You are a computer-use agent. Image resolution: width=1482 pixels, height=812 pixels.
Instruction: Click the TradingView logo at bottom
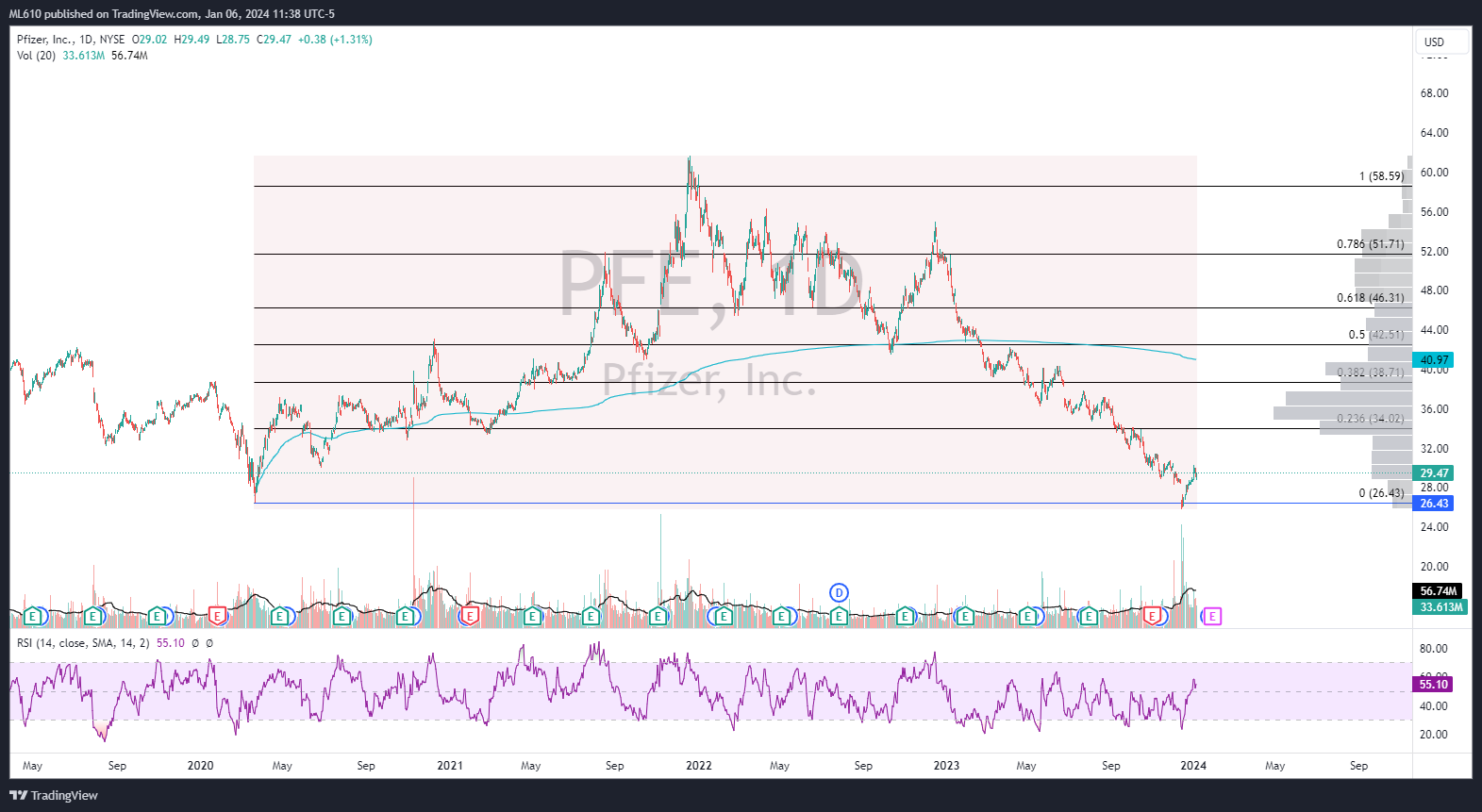(x=54, y=795)
